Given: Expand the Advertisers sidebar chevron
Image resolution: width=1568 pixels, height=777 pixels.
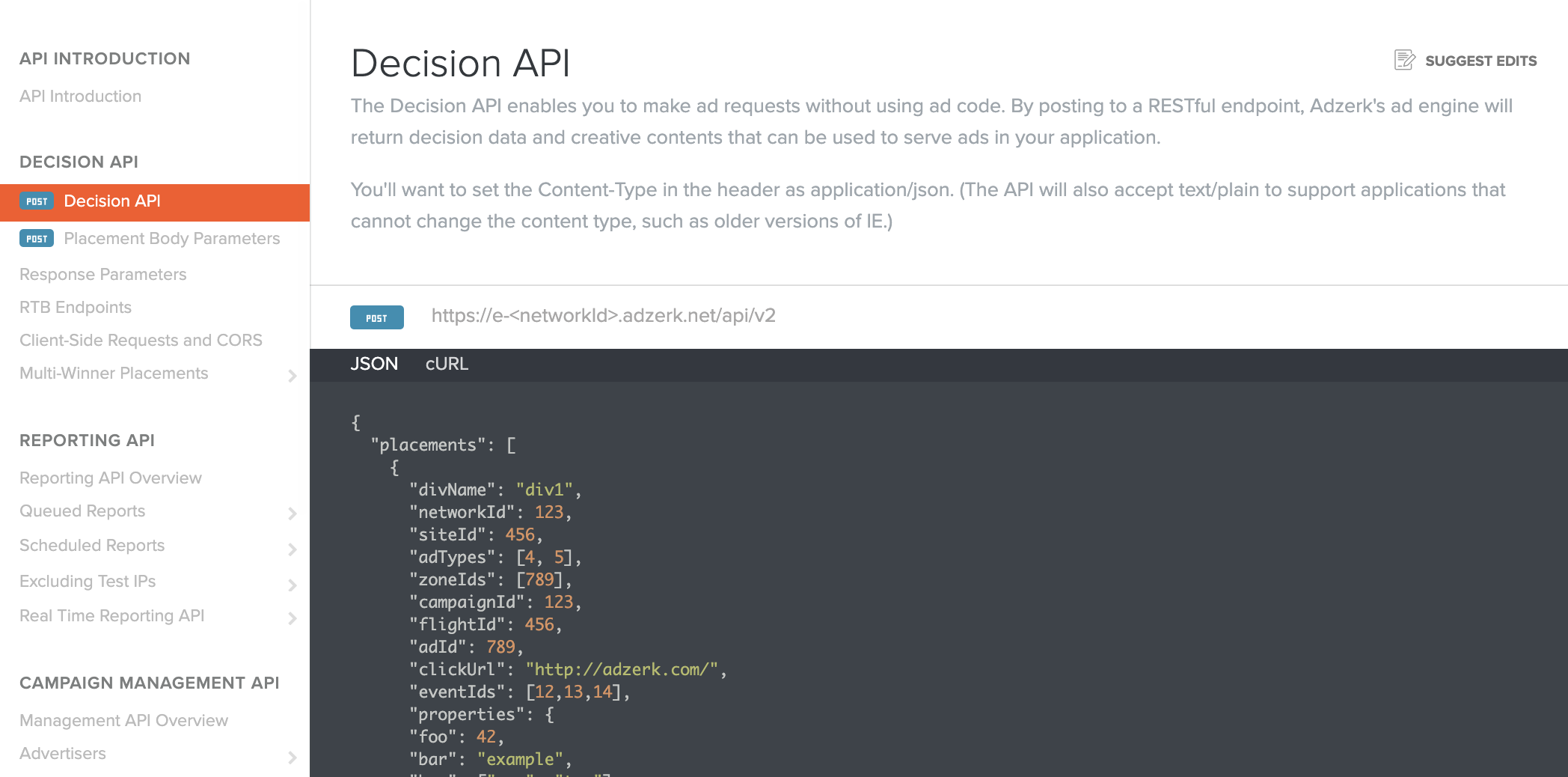Looking at the screenshot, I should click(x=293, y=758).
